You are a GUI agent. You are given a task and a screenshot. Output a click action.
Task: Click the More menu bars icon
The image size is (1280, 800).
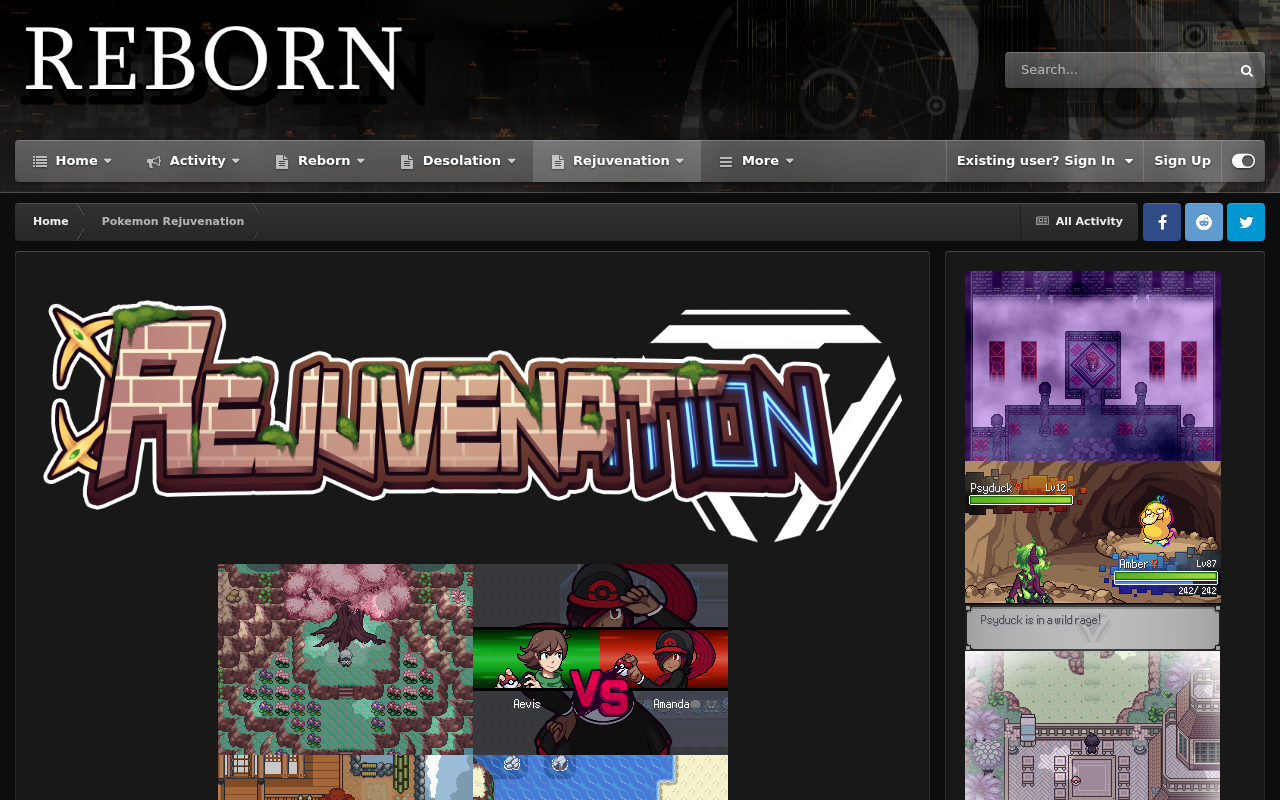click(x=726, y=161)
